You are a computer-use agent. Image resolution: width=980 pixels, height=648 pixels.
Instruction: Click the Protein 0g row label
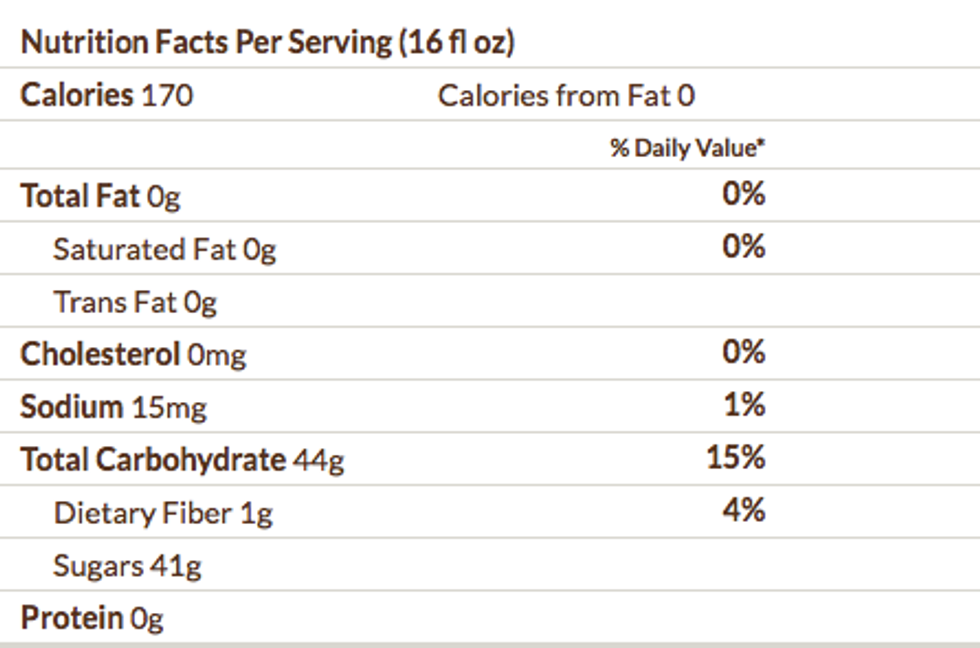(x=91, y=618)
